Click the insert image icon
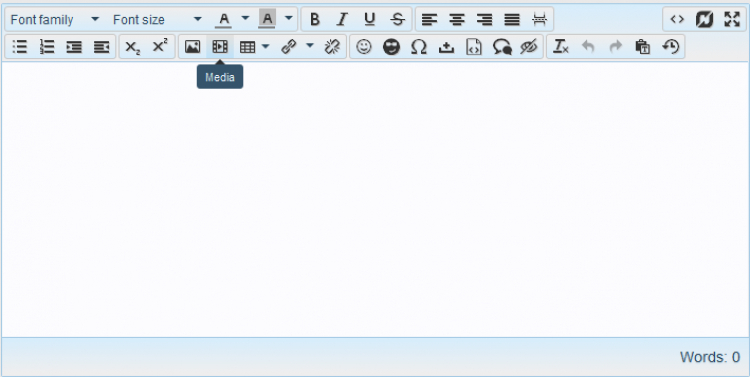Screen dimensions: 750x377 [x=192, y=47]
